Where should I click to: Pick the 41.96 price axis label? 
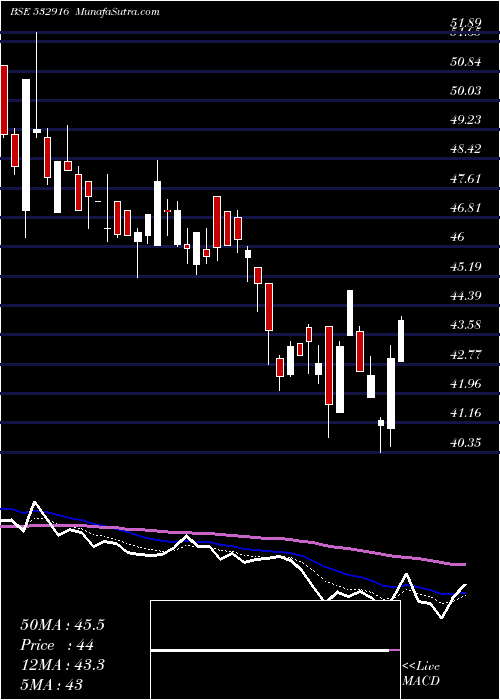(466, 384)
